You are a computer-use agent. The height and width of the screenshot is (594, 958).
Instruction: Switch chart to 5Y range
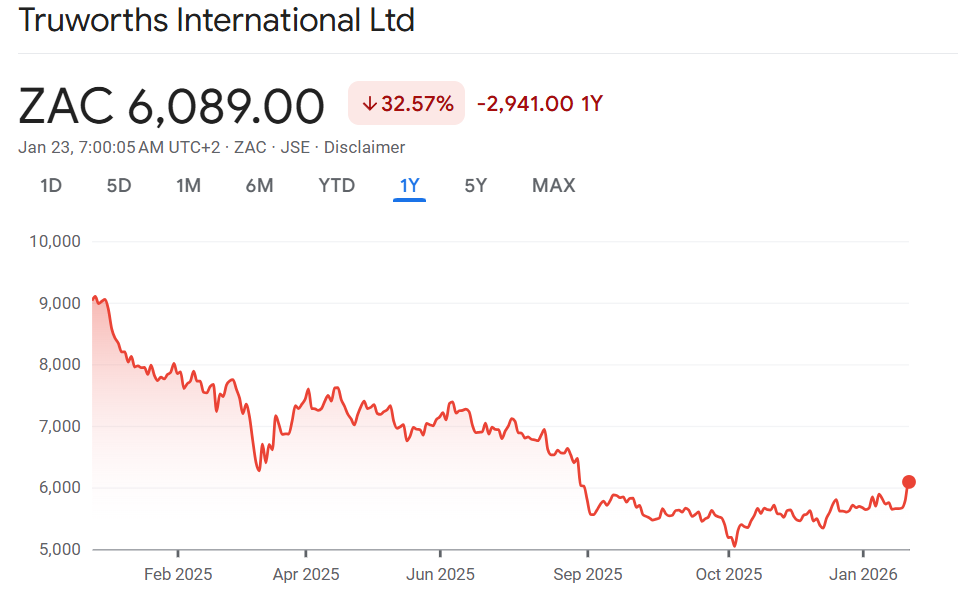476,185
